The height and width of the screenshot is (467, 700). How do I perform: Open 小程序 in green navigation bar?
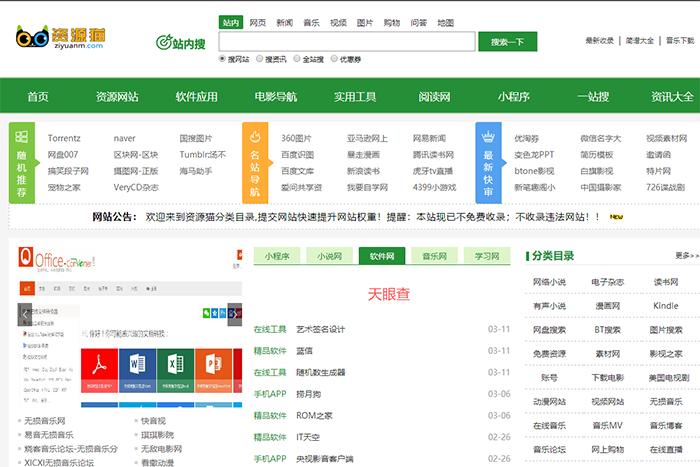click(x=513, y=96)
